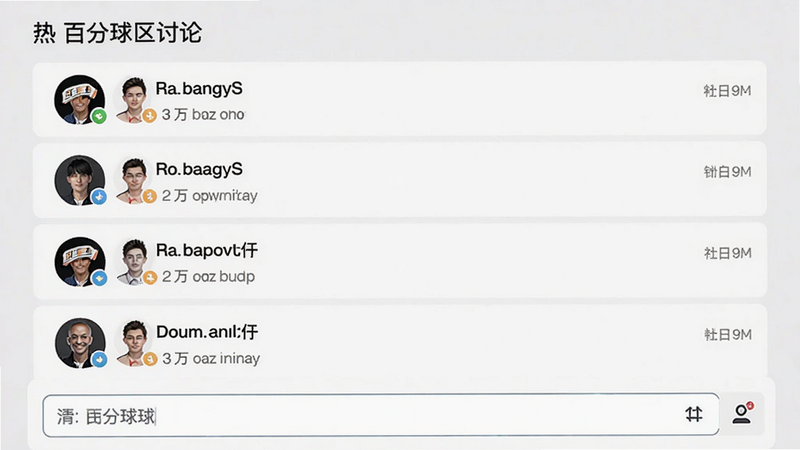Select first row's large round avatar
Screen dimensions: 800x450
pos(80,99)
